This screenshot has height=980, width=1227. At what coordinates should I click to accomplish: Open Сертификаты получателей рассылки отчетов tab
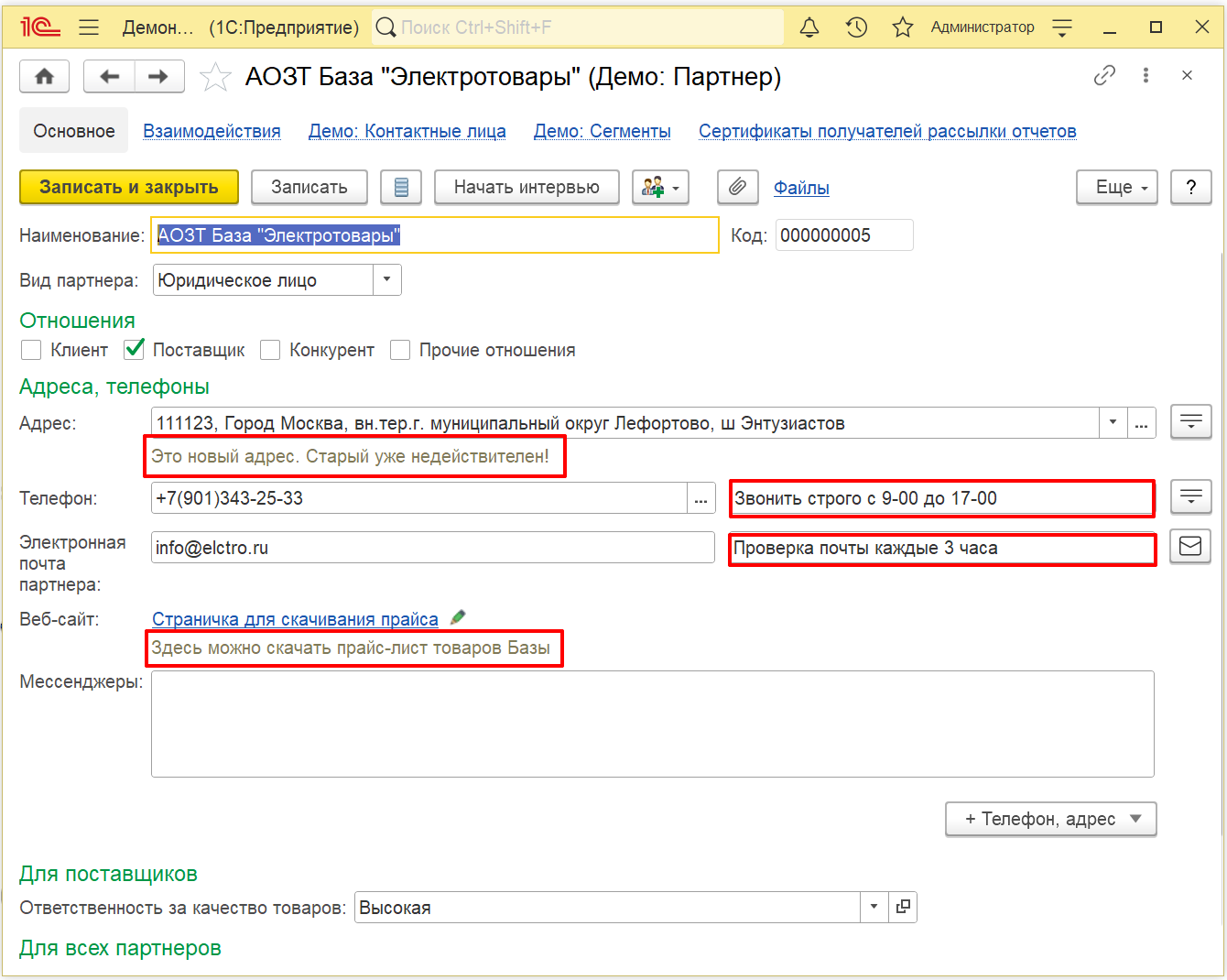click(x=887, y=131)
